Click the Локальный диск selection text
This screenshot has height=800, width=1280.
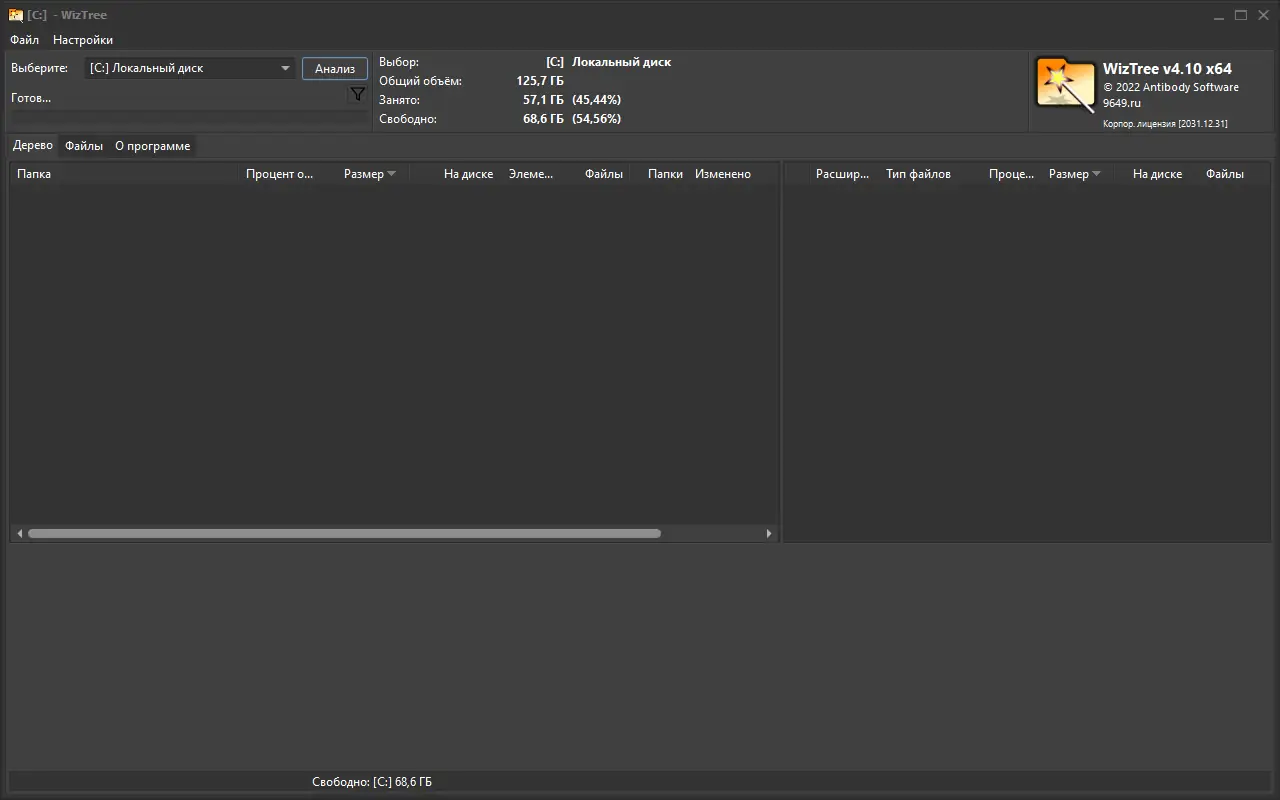coord(621,62)
